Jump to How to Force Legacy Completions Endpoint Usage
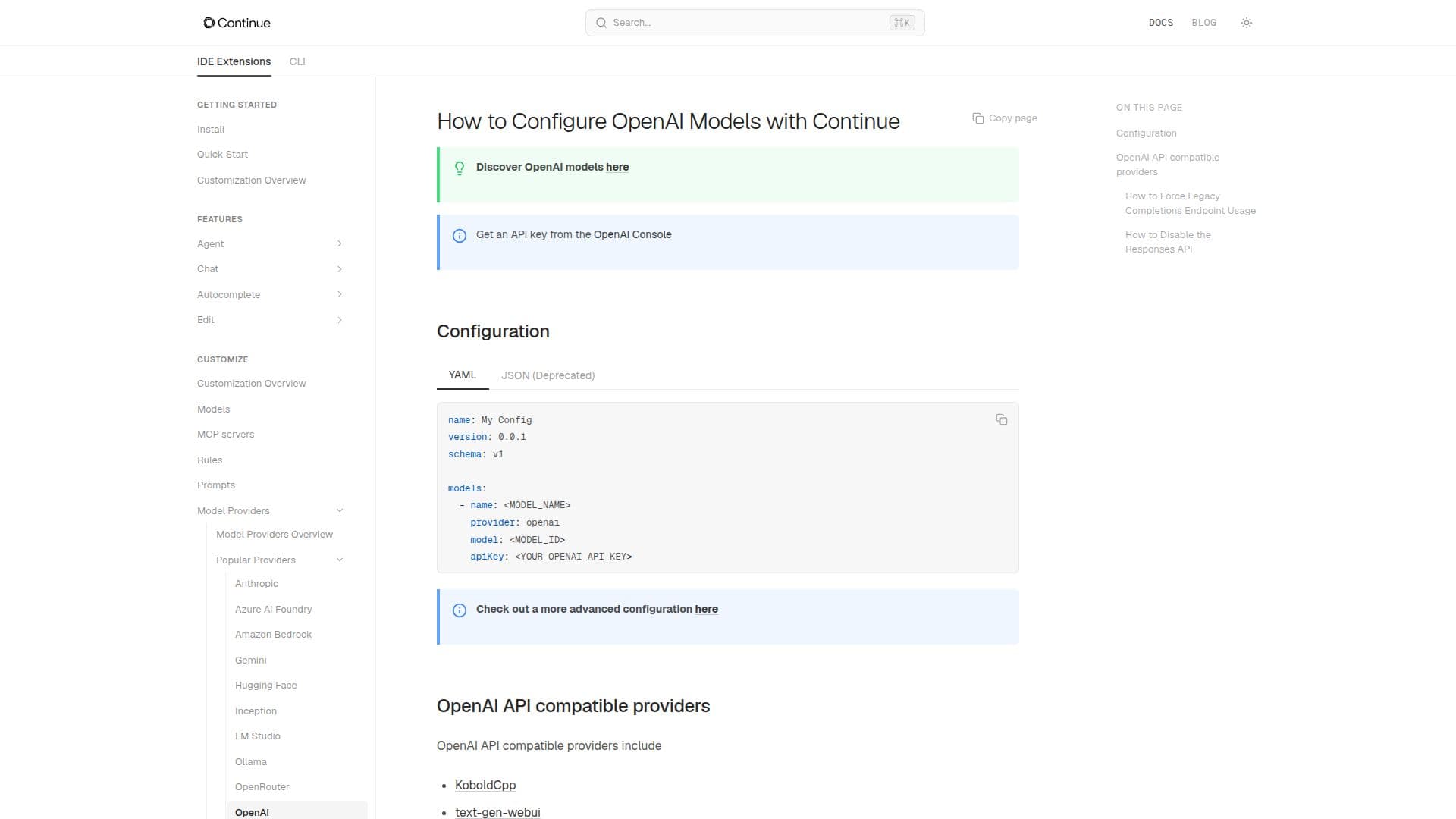This screenshot has height=819, width=1456. click(1190, 203)
